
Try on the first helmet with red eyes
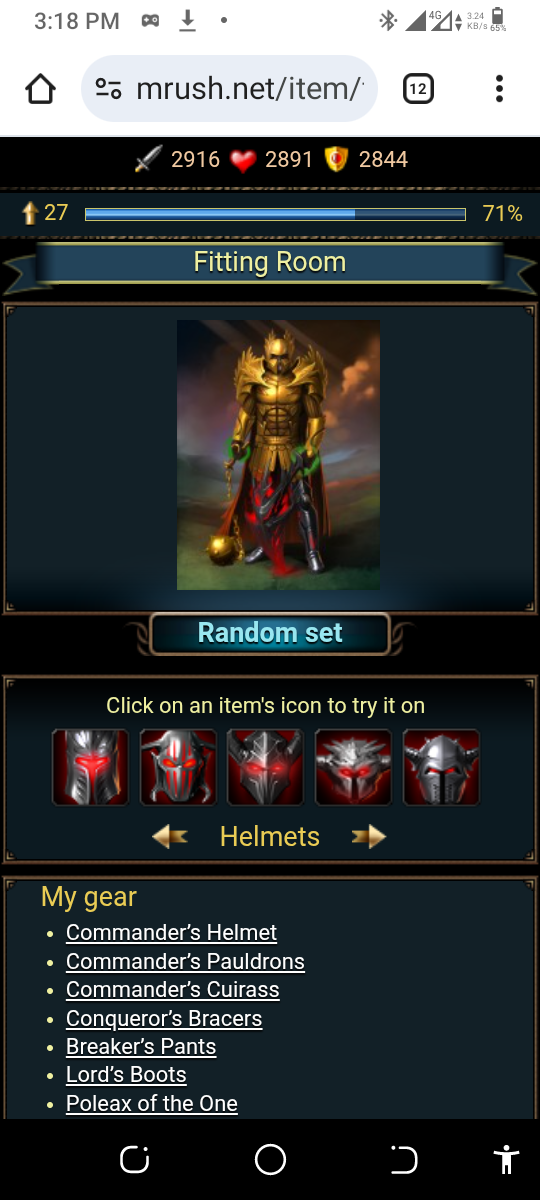tap(91, 767)
